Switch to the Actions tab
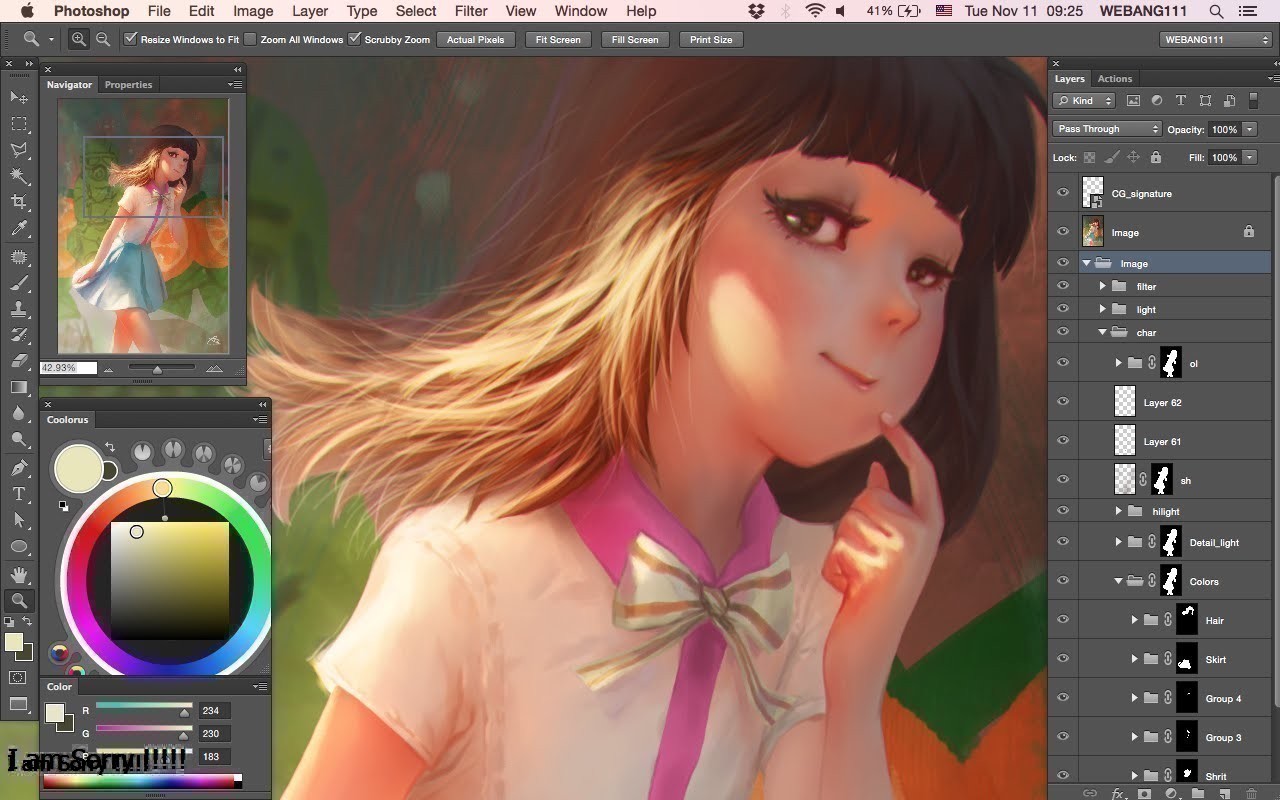Image resolution: width=1280 pixels, height=800 pixels. coord(1114,78)
